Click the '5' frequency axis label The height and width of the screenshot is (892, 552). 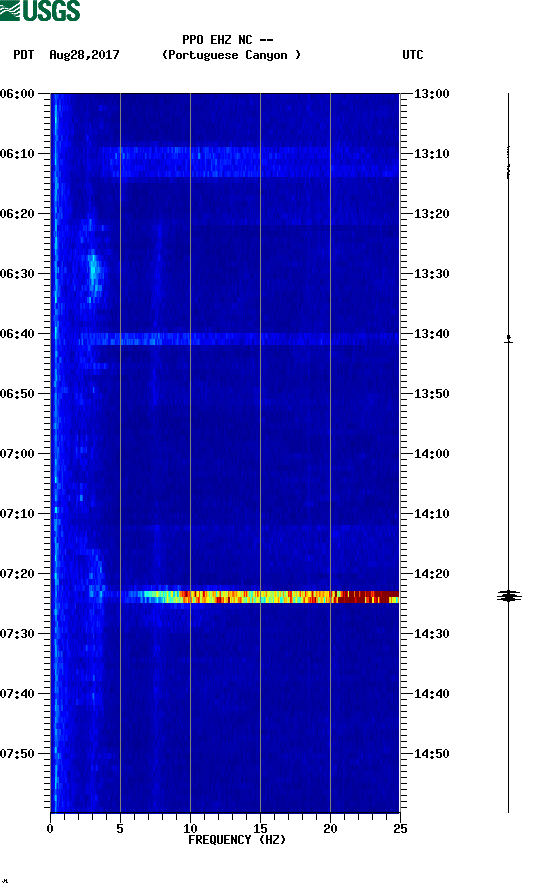[x=120, y=828]
